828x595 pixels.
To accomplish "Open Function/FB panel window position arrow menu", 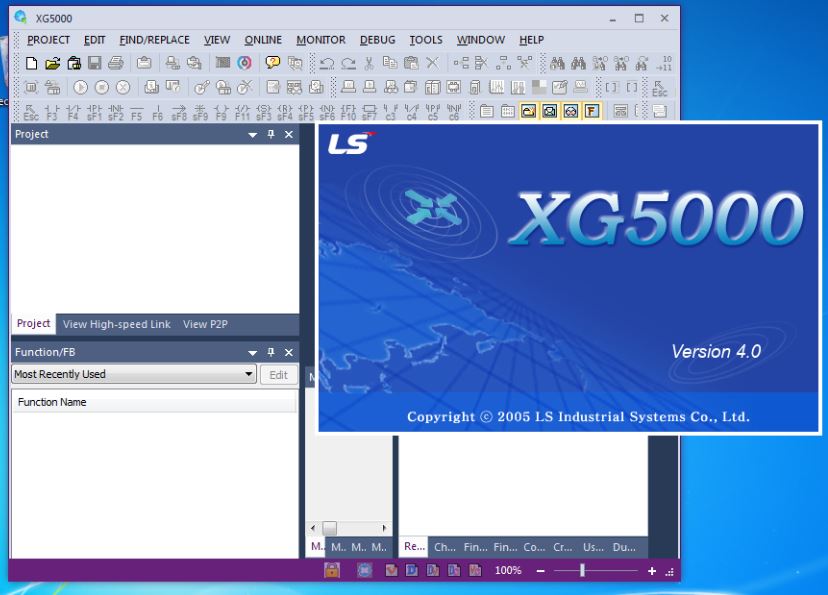I will tap(253, 353).
